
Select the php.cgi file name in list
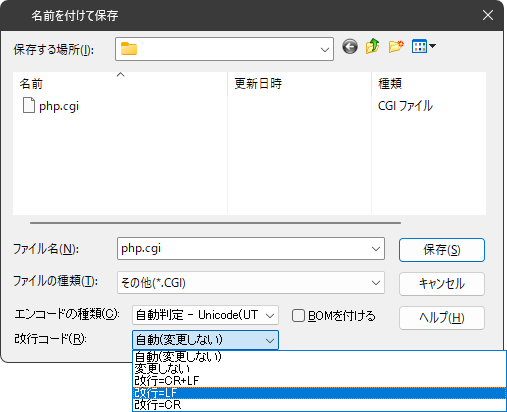pyautogui.click(x=59, y=106)
